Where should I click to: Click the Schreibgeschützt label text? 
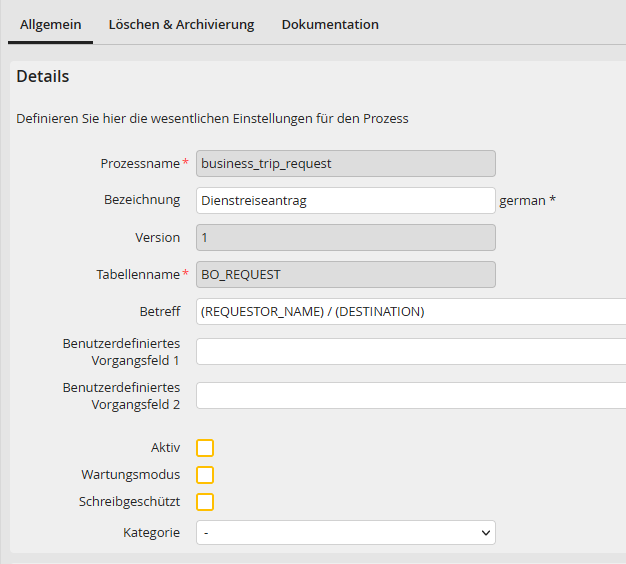click(129, 502)
